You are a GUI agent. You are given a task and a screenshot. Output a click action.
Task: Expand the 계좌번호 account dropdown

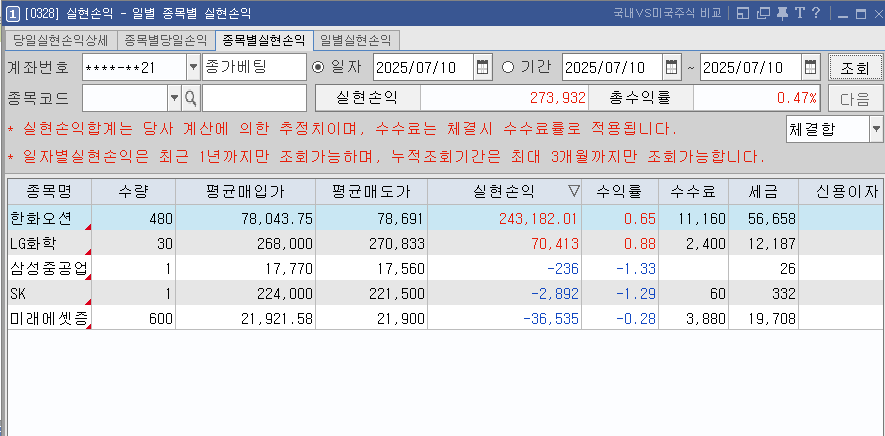click(193, 67)
